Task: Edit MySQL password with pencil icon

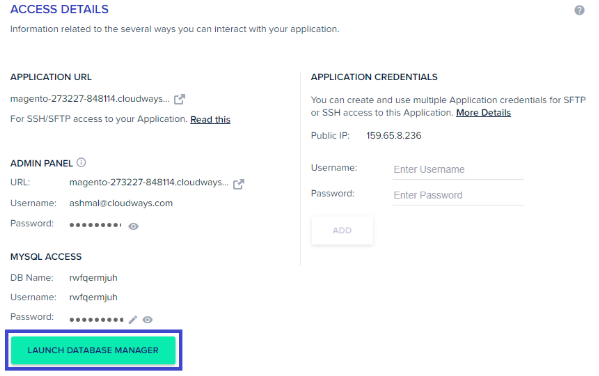Action: point(133,319)
